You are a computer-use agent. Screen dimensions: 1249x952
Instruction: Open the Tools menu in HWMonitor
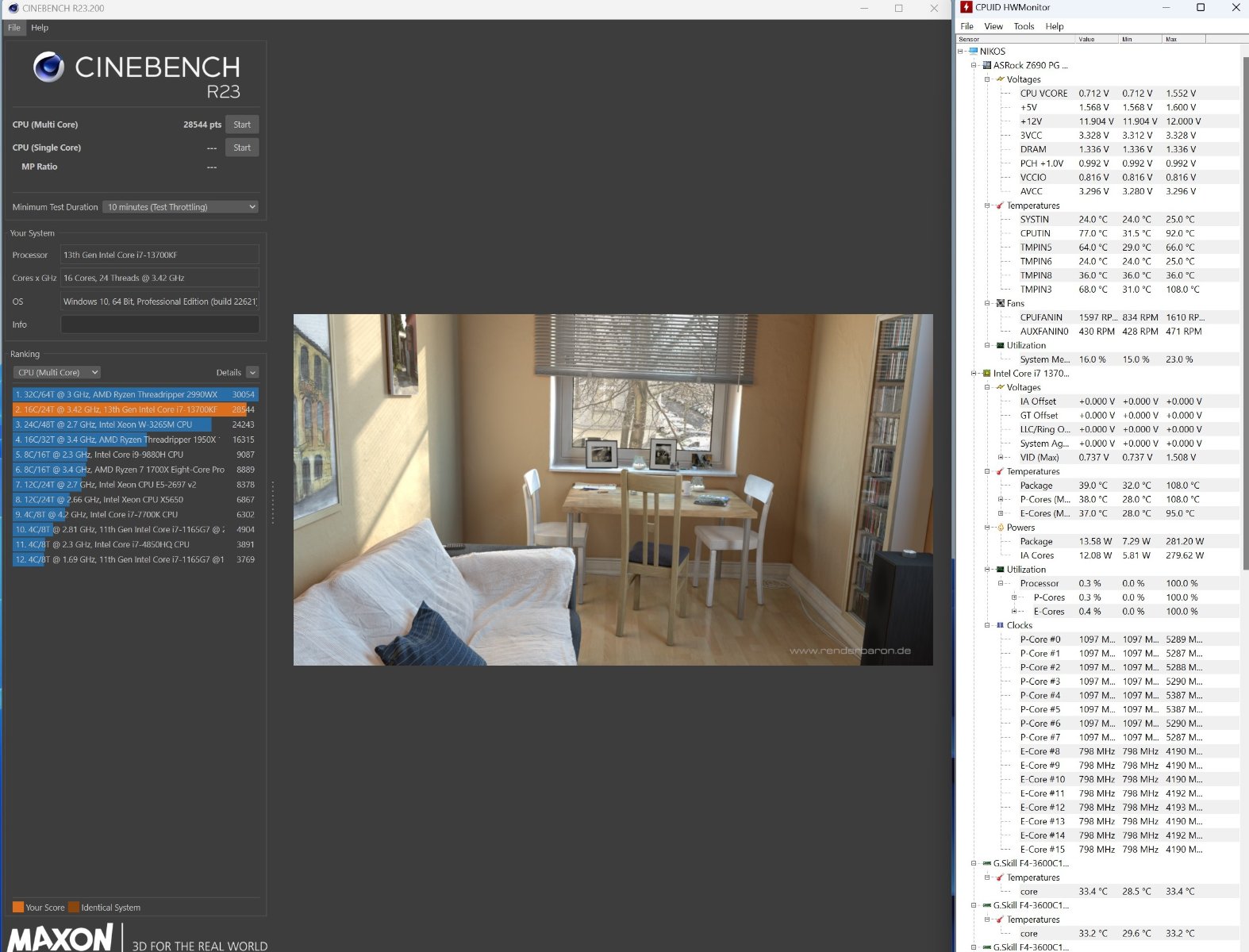(x=1024, y=26)
